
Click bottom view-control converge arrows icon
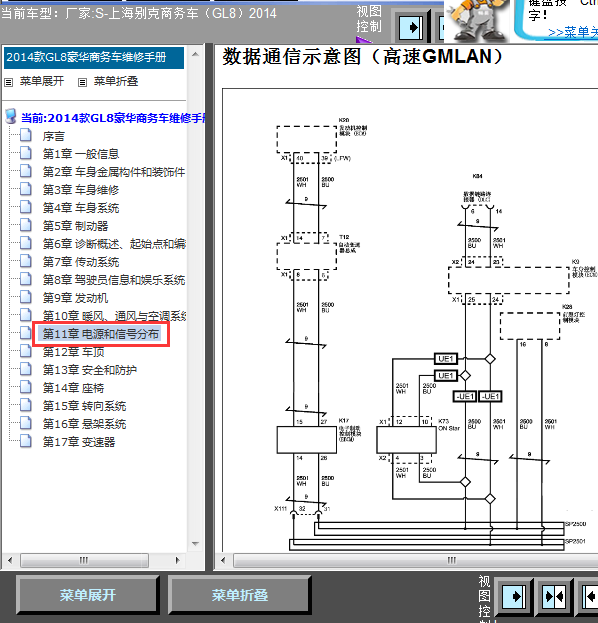pyautogui.click(x=554, y=596)
